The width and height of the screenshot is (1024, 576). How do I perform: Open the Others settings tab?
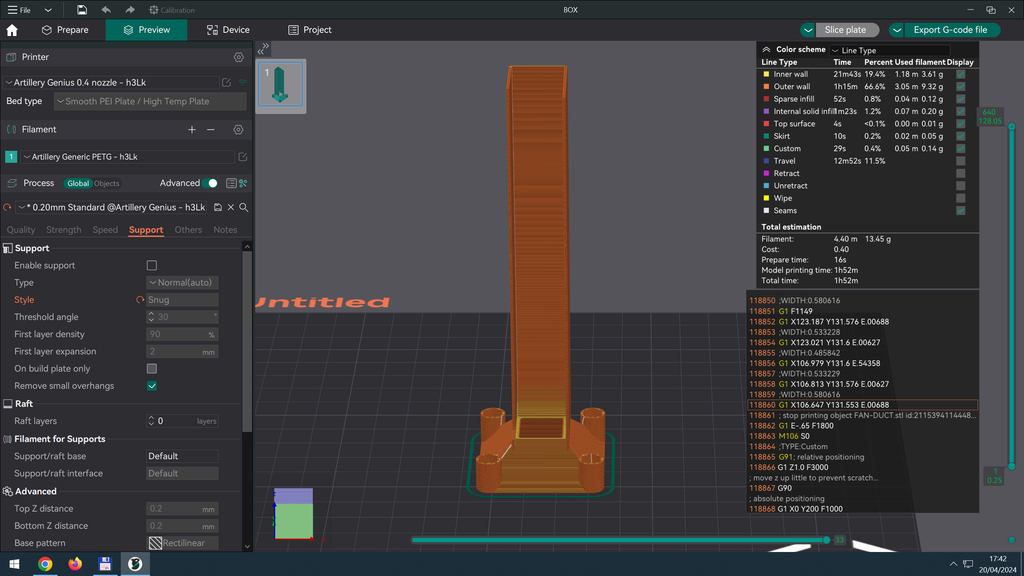tap(188, 229)
